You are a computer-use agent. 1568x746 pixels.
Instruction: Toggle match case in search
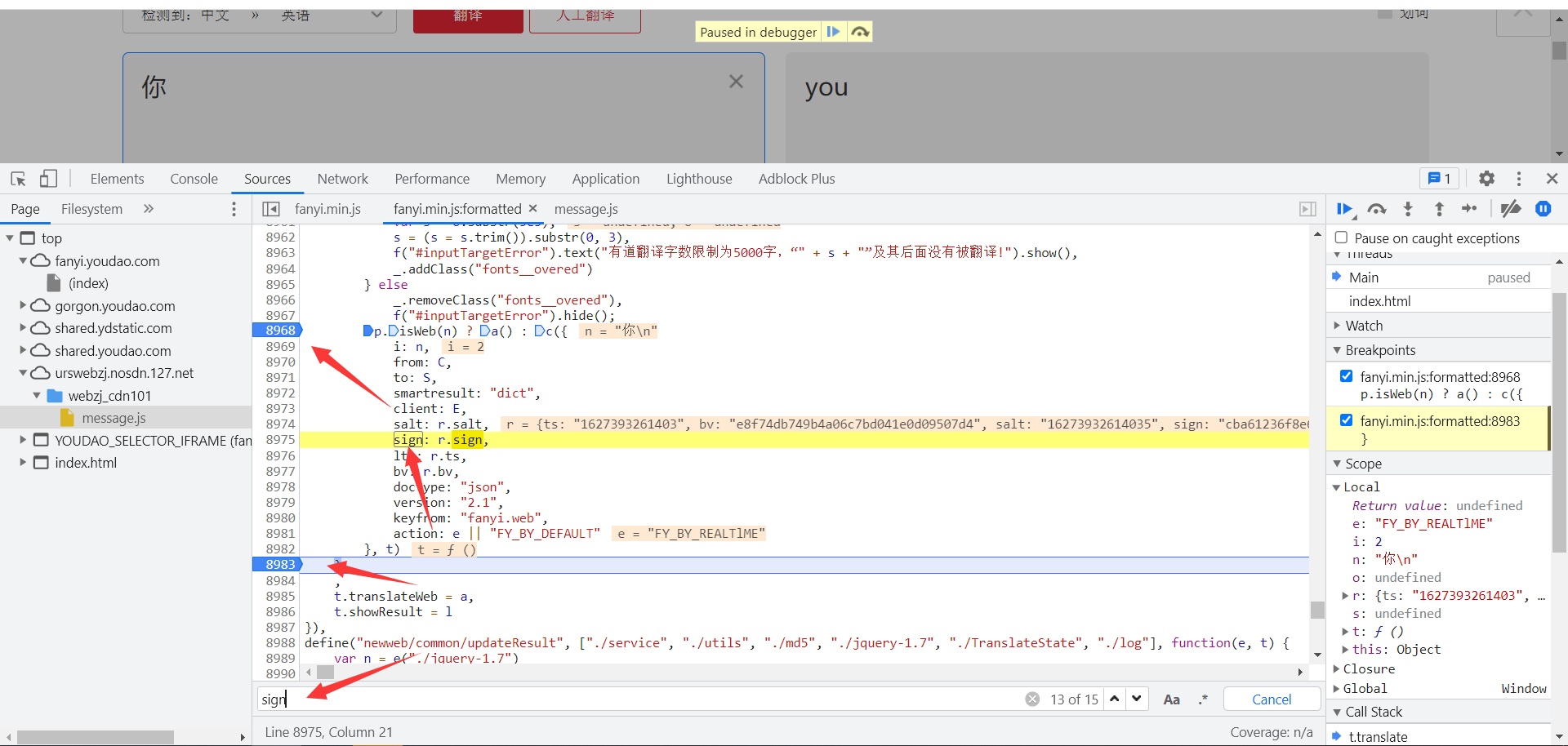coord(1171,699)
